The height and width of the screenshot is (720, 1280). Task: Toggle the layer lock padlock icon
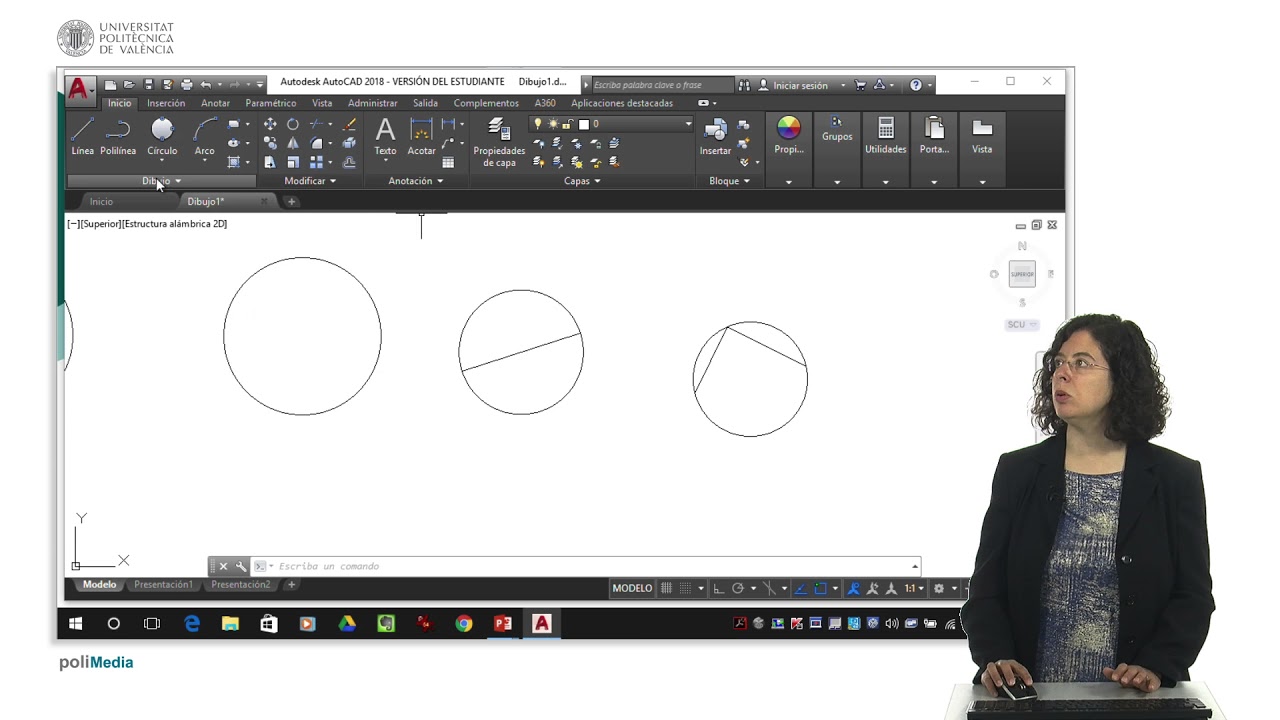(568, 124)
